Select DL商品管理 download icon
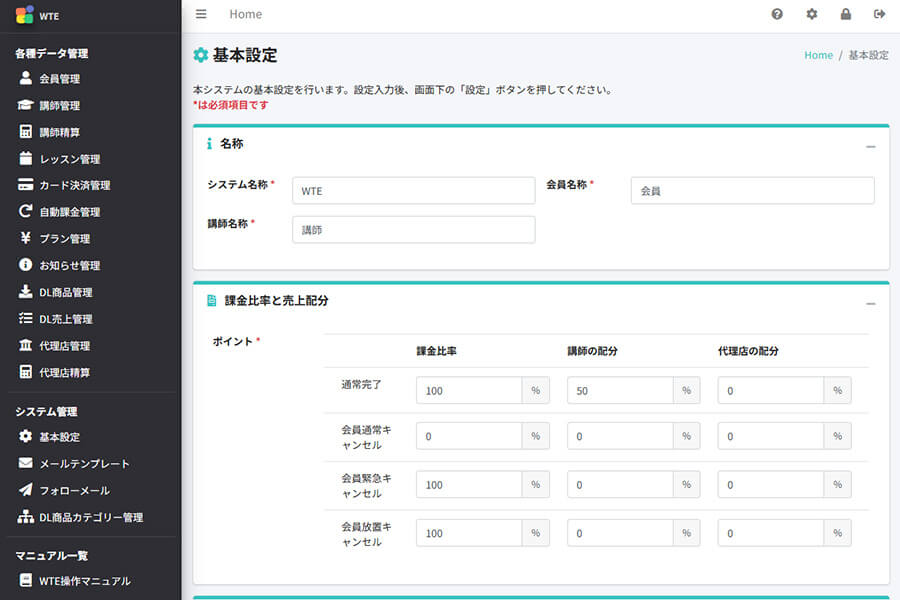 [25, 291]
